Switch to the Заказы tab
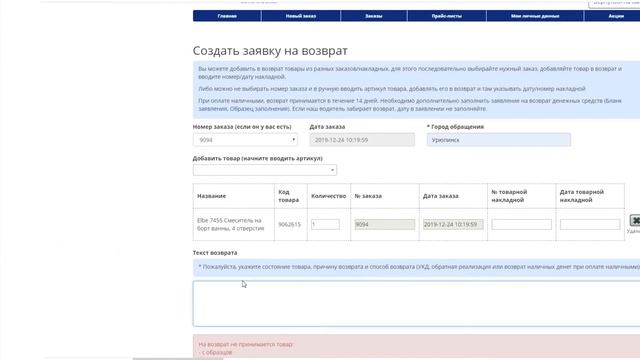 coord(373,16)
